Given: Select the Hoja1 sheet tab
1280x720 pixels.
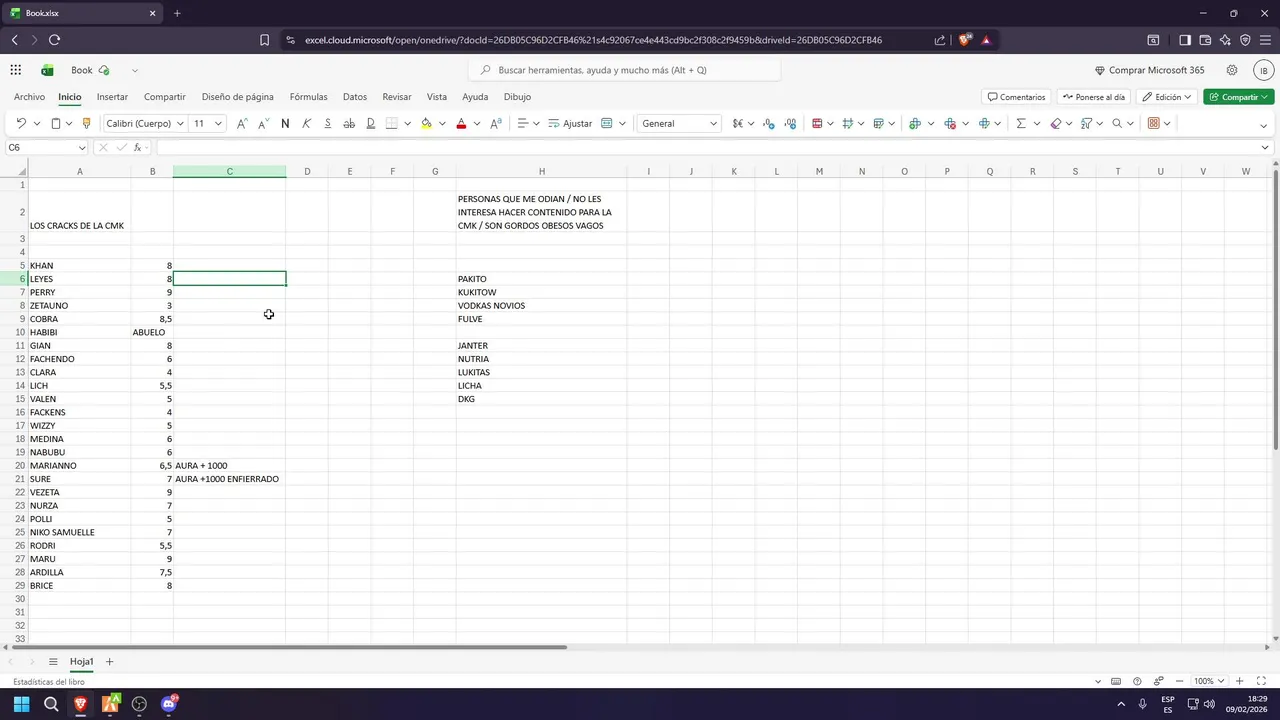Looking at the screenshot, I should [x=81, y=662].
